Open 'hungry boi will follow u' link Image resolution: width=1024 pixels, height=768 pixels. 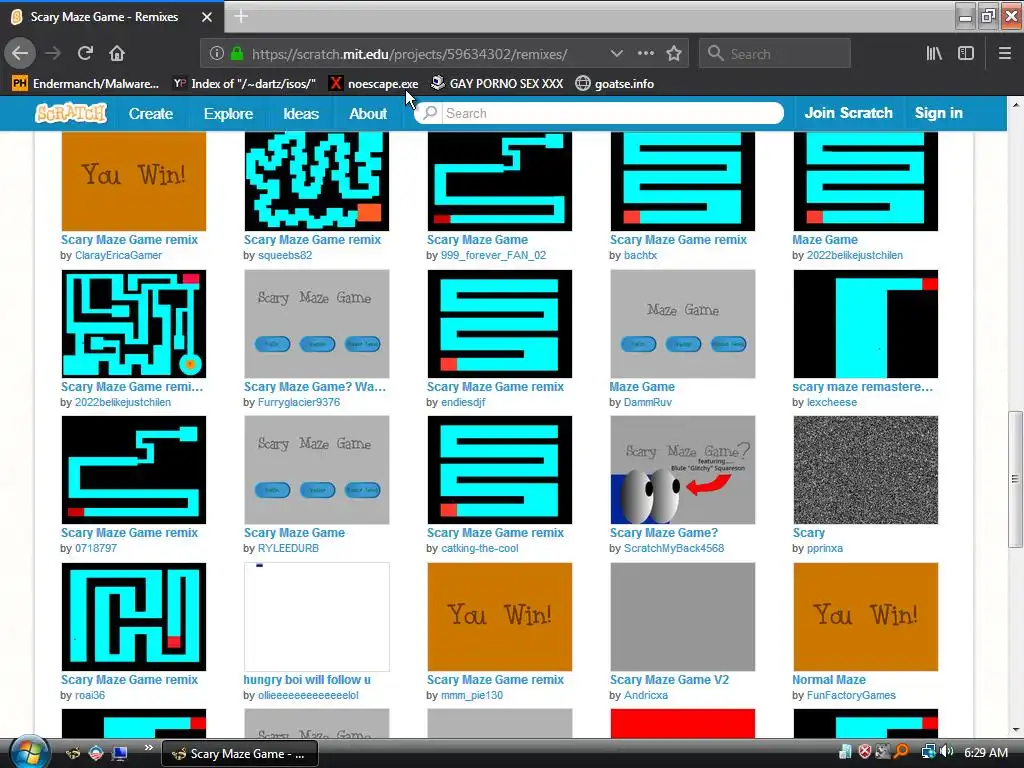click(307, 680)
